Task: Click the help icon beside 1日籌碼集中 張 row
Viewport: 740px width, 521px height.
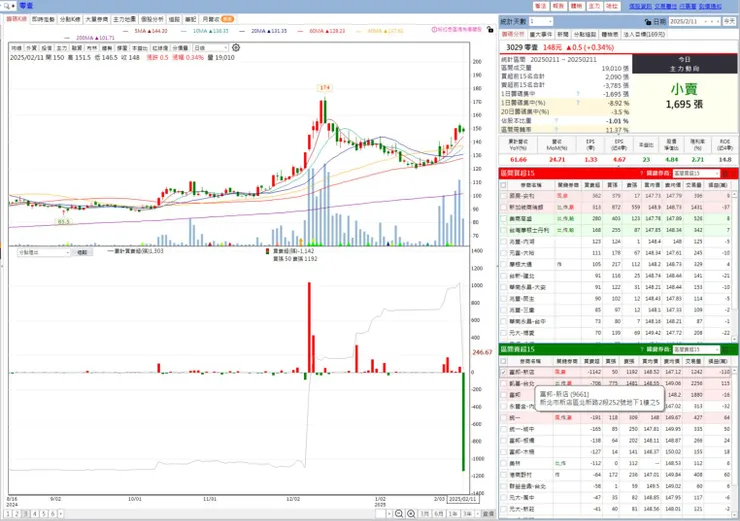Action: [x=578, y=94]
